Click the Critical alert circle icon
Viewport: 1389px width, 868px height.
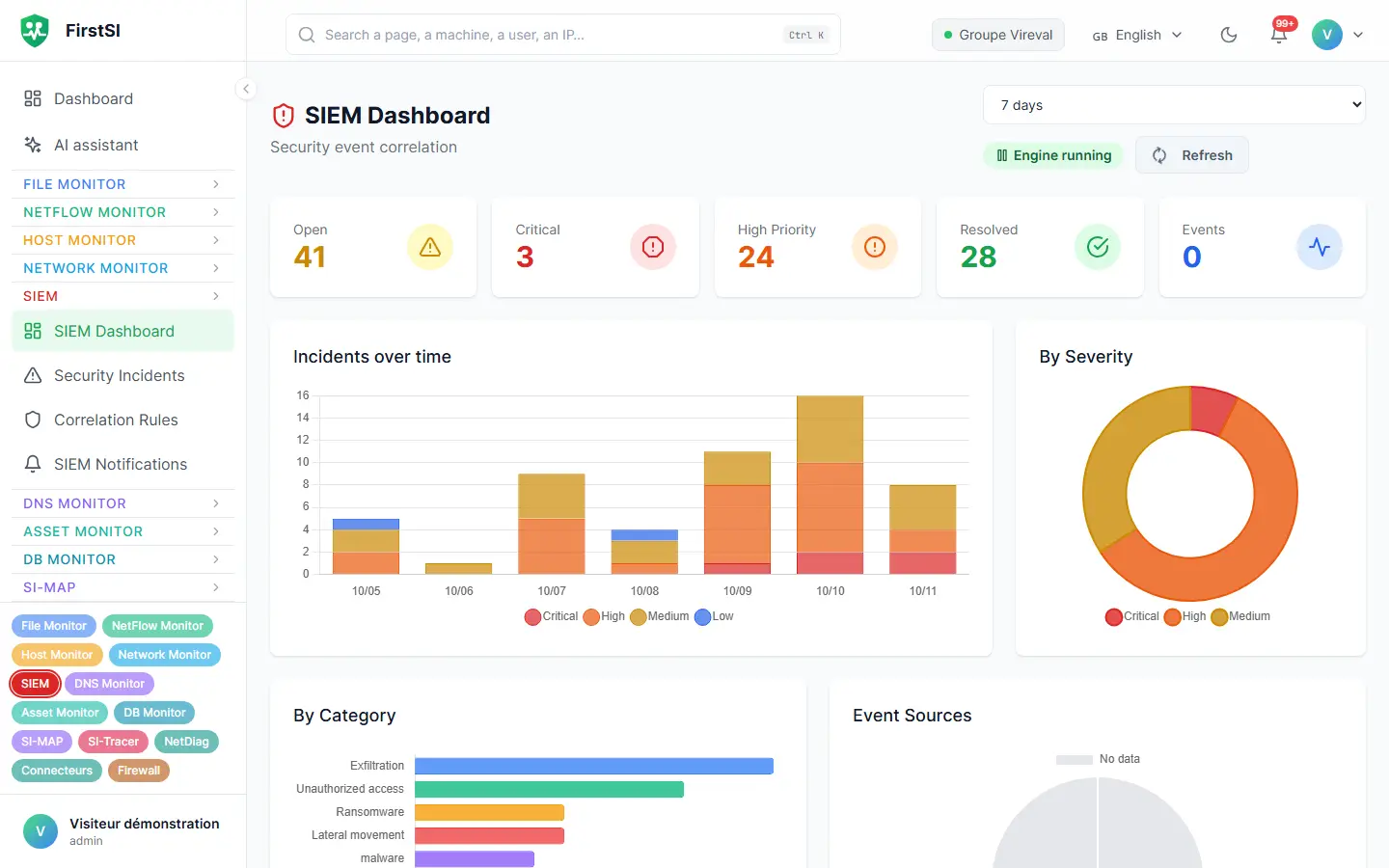click(x=653, y=247)
